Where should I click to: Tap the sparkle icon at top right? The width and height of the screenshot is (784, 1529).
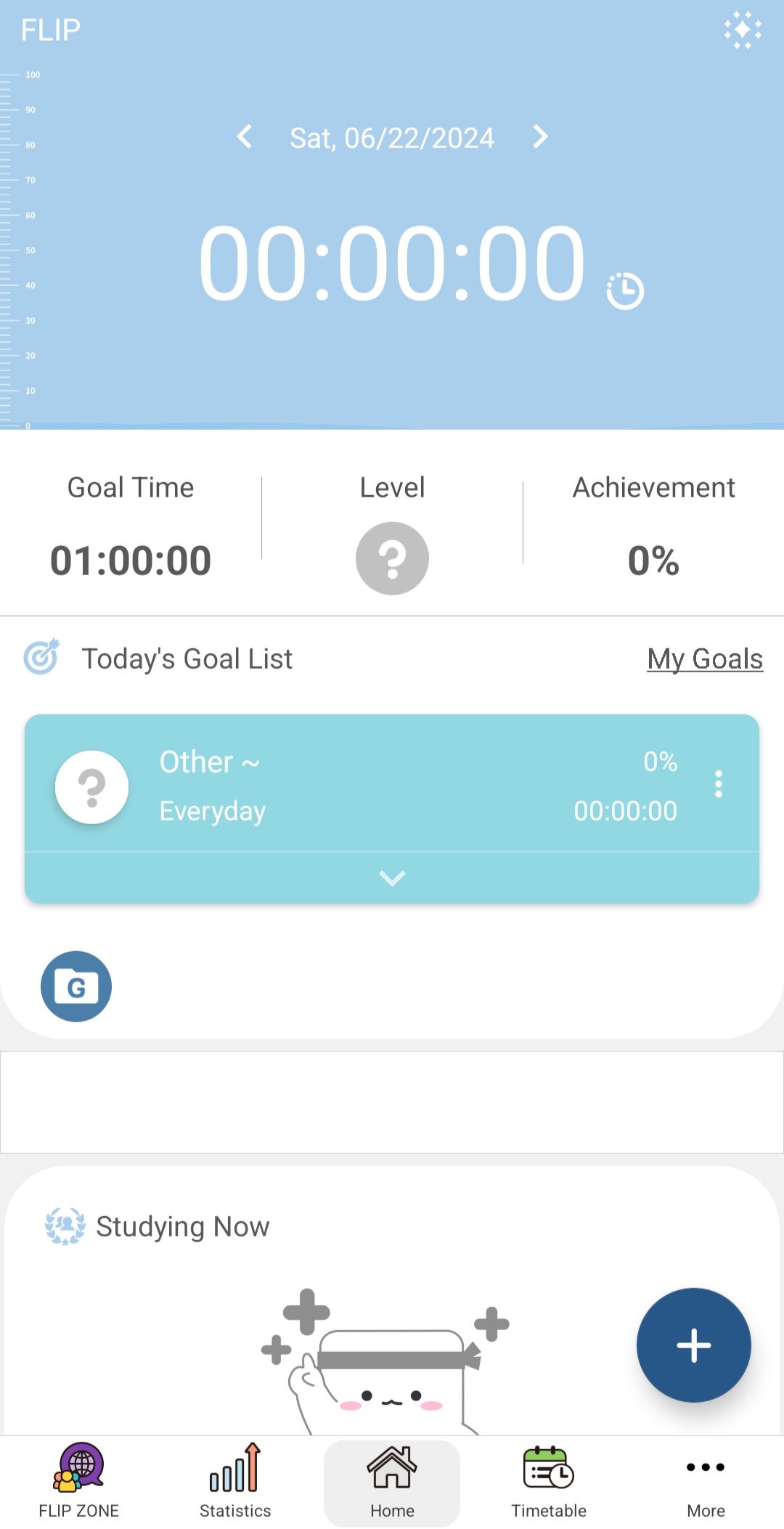742,30
